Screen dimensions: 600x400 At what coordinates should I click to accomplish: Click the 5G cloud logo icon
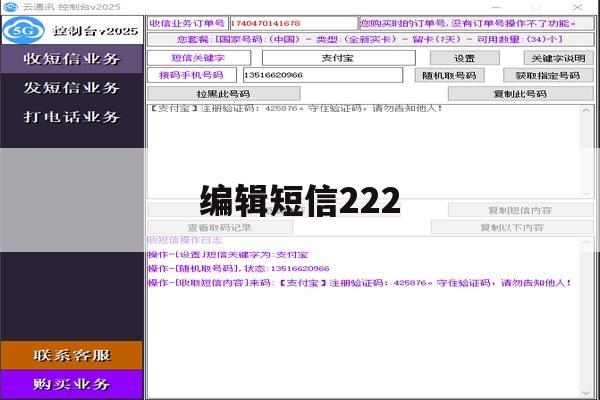point(24,30)
